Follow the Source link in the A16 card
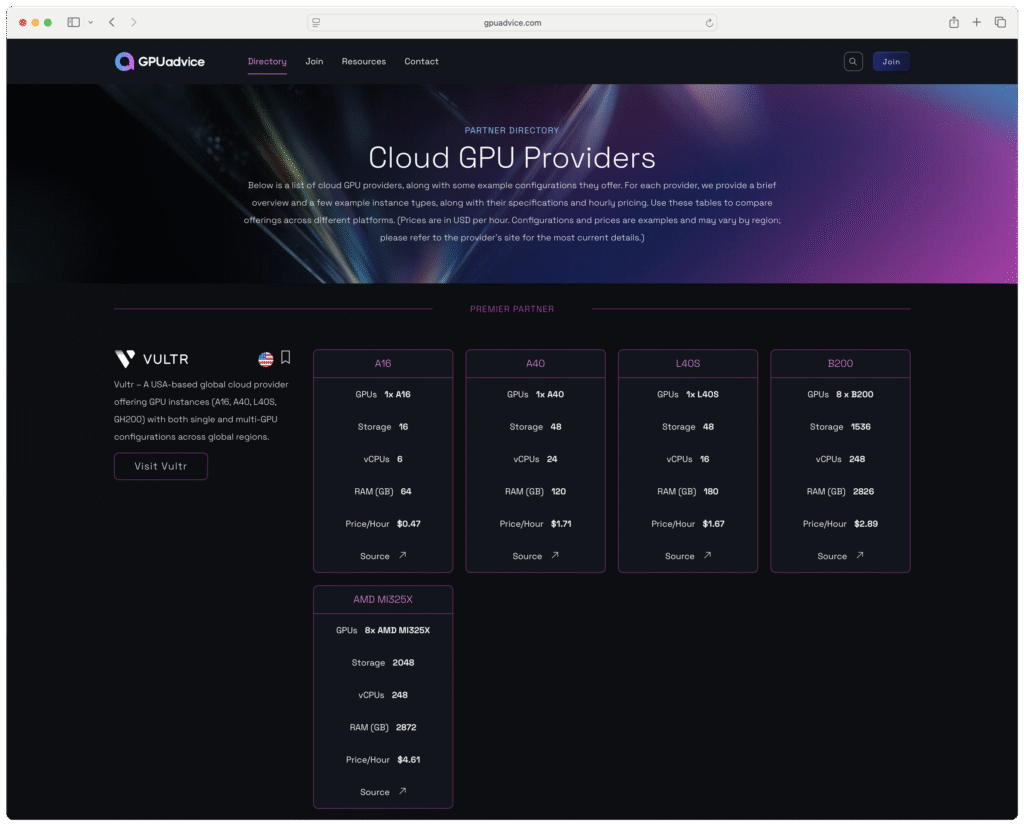This screenshot has height=826, width=1024. 375,556
